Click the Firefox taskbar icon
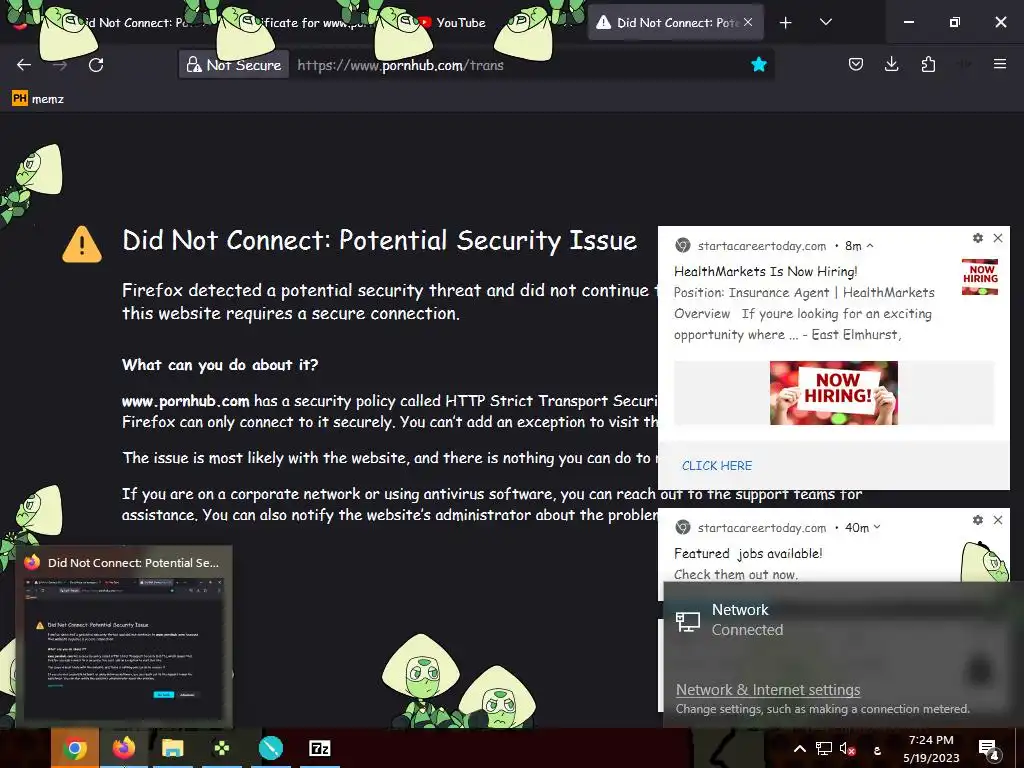The width and height of the screenshot is (1024, 768). (x=123, y=748)
